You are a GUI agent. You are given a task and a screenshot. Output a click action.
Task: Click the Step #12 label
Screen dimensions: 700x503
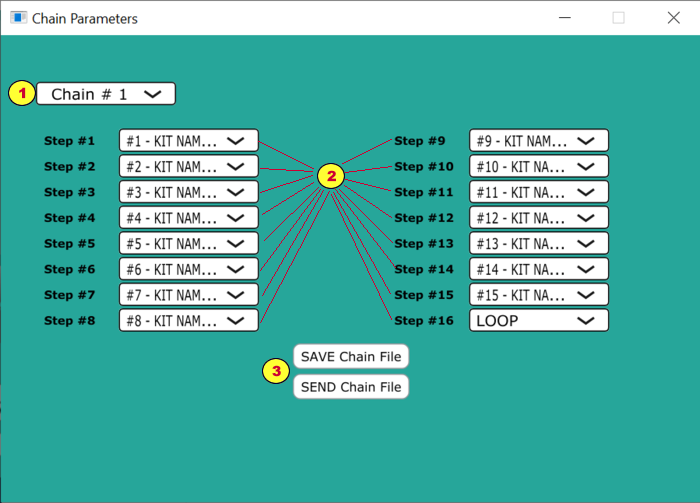tap(424, 218)
